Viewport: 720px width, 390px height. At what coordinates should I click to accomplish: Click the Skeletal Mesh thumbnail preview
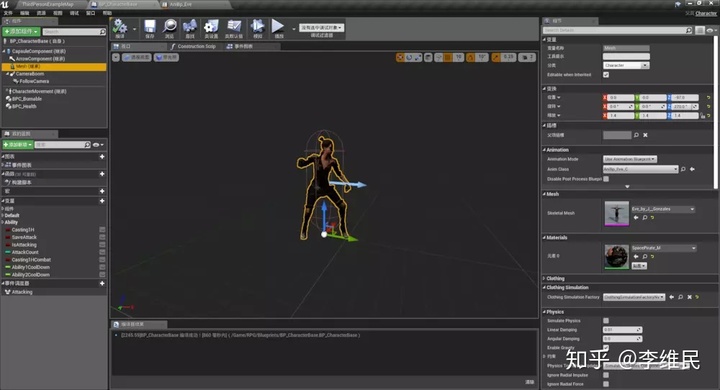tap(617, 213)
